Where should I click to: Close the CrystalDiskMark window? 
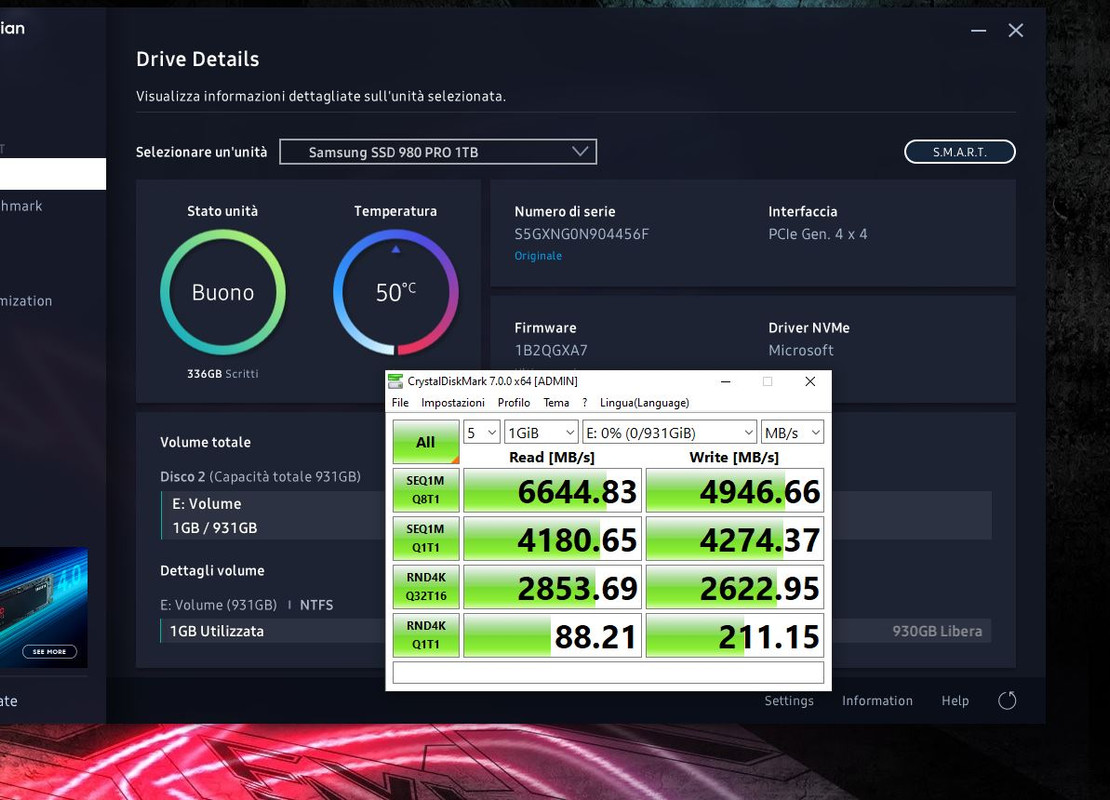point(811,382)
